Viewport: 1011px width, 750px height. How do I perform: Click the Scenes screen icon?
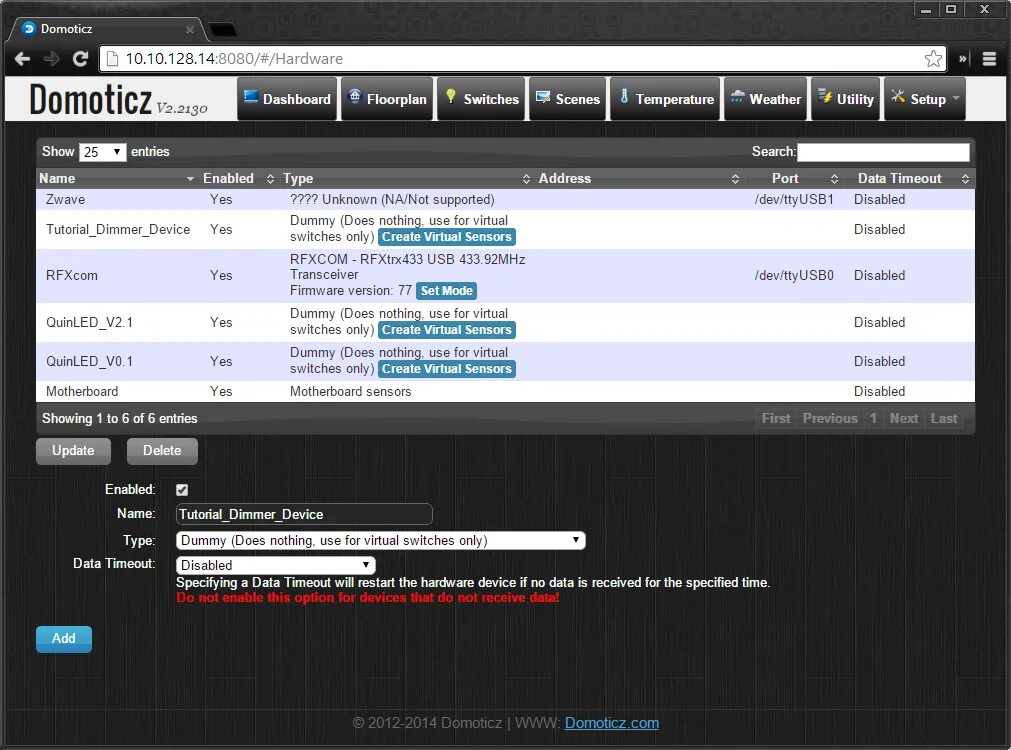543,97
